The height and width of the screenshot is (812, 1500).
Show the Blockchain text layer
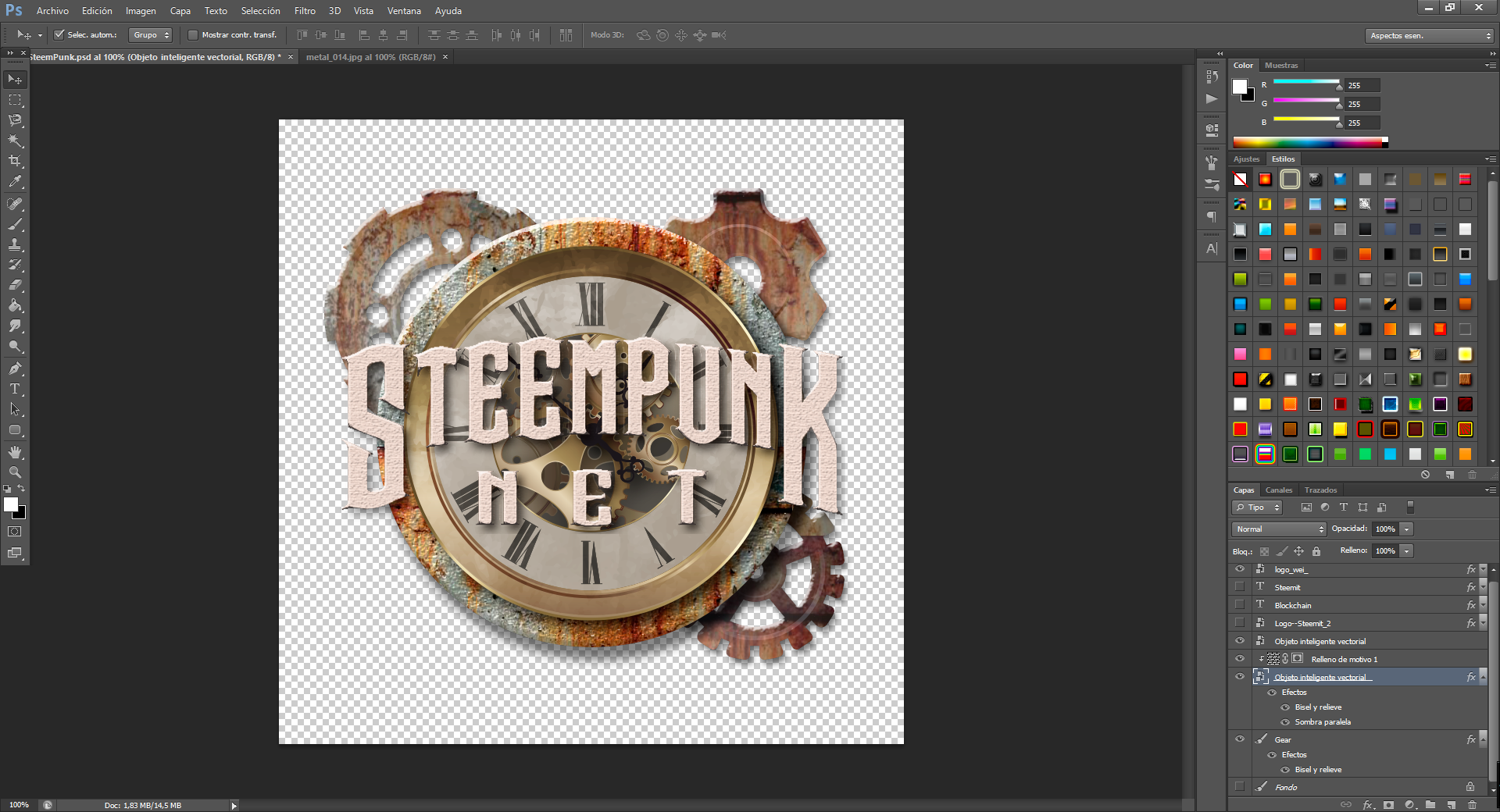(x=1240, y=605)
